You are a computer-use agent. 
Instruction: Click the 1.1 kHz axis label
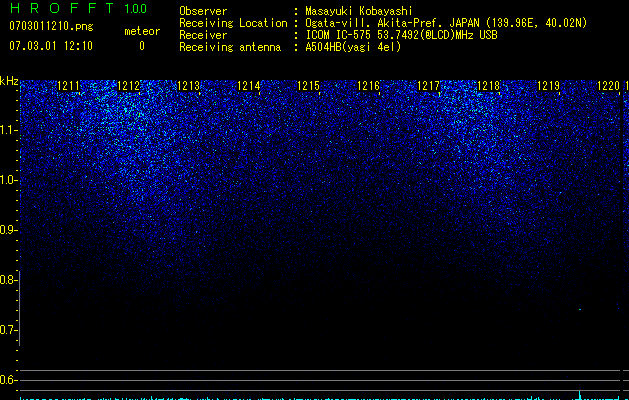[8, 130]
